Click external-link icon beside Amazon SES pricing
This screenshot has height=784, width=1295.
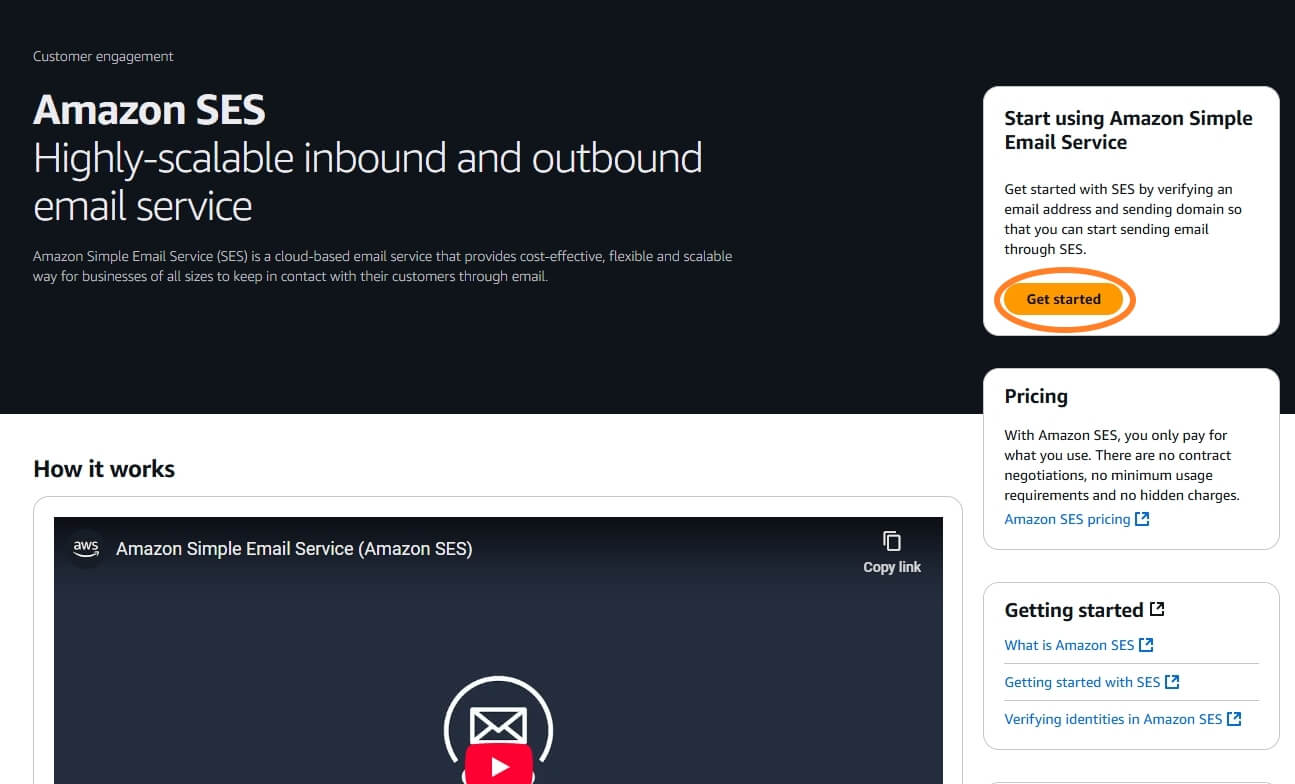pyautogui.click(x=1142, y=519)
